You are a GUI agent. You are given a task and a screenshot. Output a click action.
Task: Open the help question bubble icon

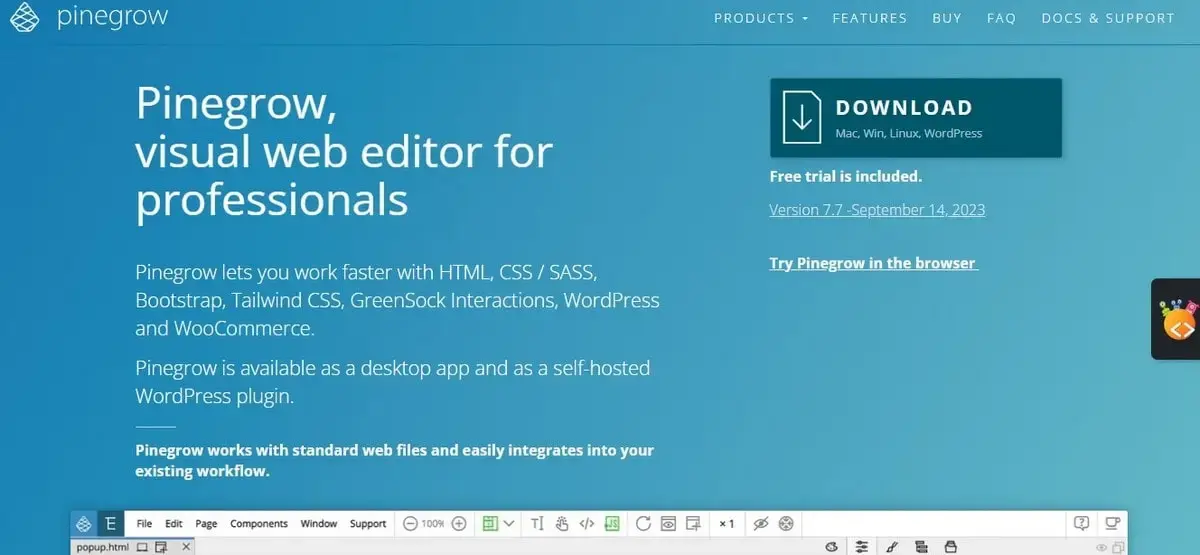tap(1081, 523)
